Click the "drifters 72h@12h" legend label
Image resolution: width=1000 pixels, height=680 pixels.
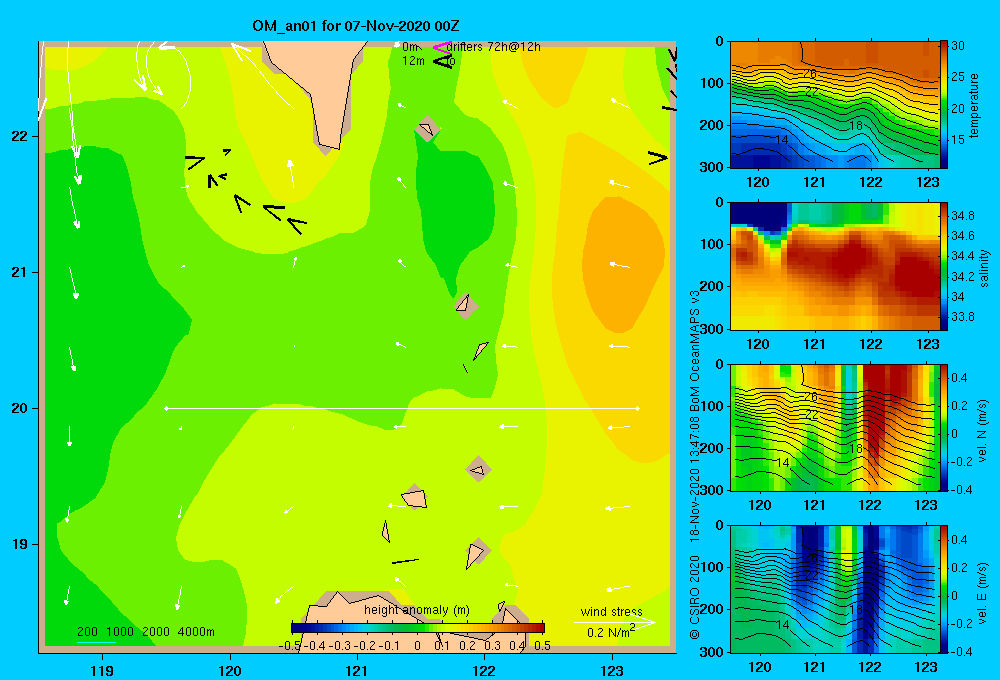click(x=494, y=47)
